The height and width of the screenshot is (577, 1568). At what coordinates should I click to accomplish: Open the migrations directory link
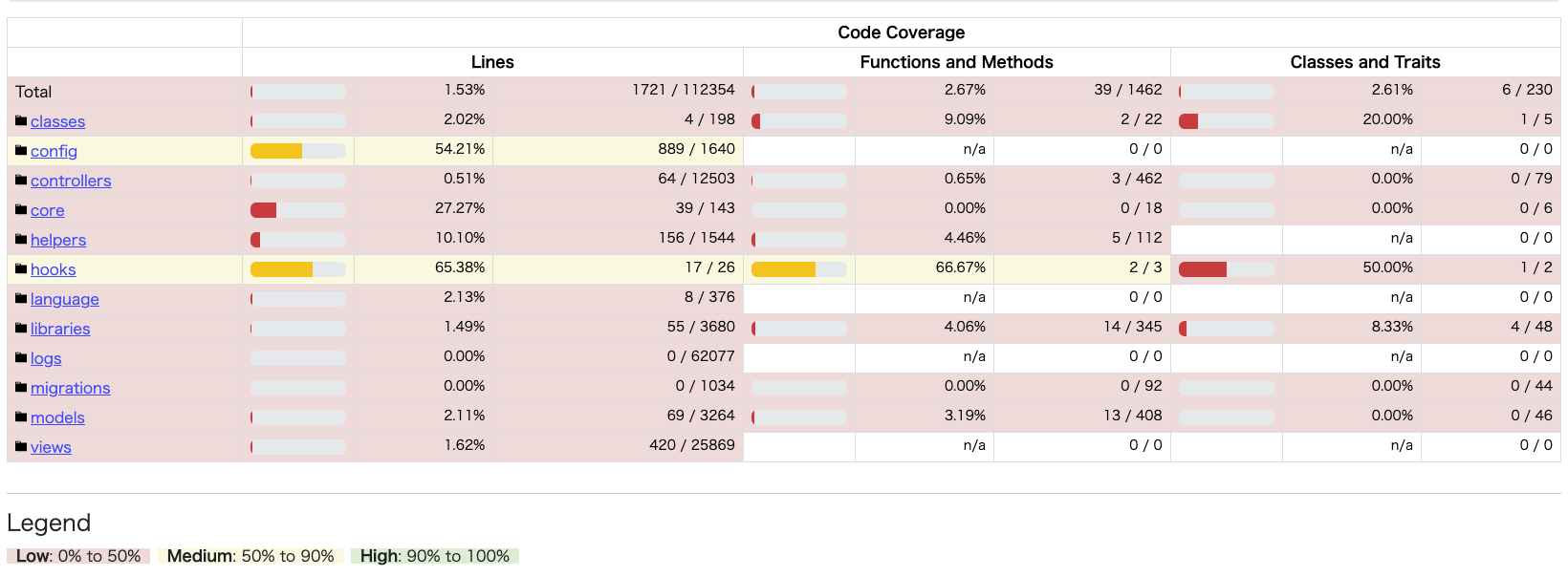[x=70, y=388]
